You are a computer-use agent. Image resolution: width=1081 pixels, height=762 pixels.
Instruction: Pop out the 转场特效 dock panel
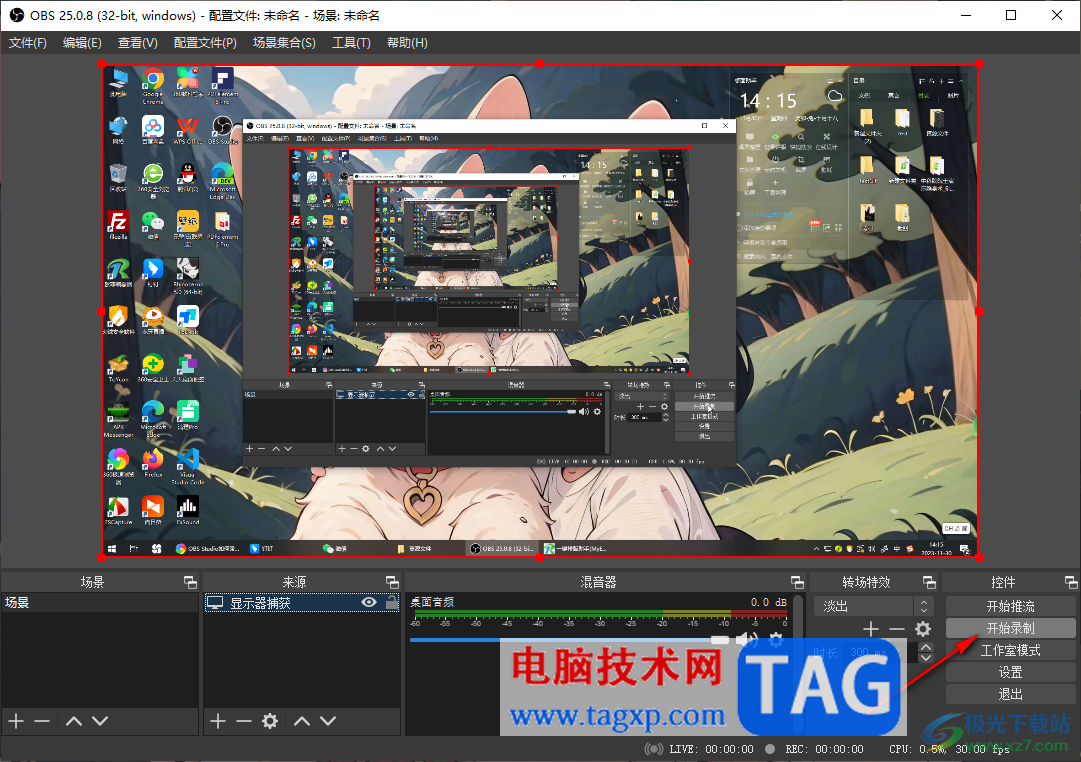(929, 582)
